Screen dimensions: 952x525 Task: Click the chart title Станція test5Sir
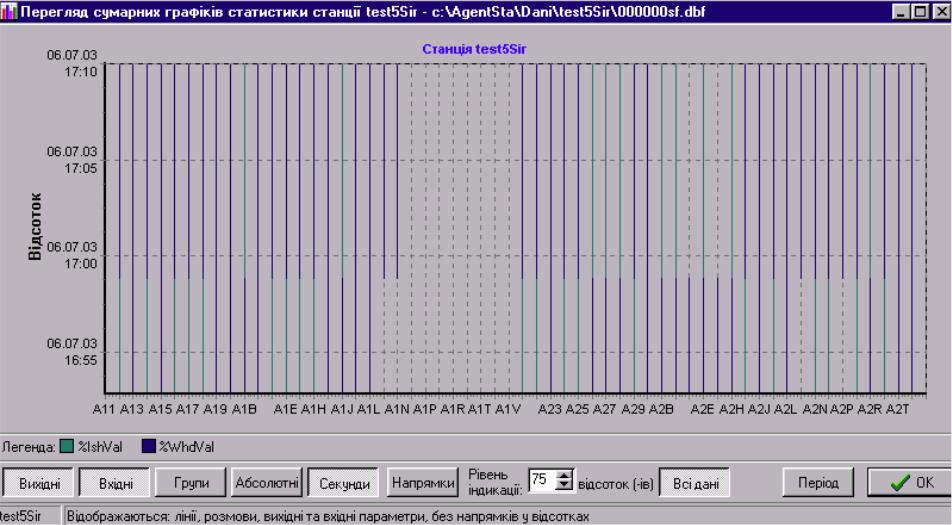[474, 49]
